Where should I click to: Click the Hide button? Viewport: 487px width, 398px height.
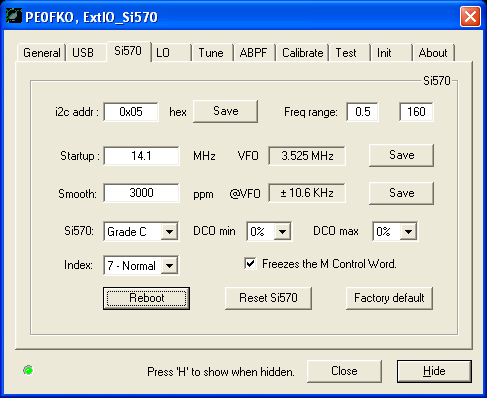click(434, 371)
